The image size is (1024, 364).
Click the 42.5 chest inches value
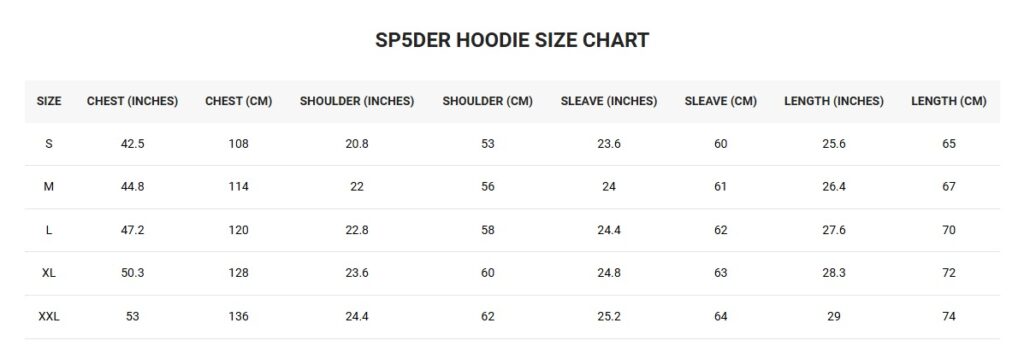click(x=133, y=144)
